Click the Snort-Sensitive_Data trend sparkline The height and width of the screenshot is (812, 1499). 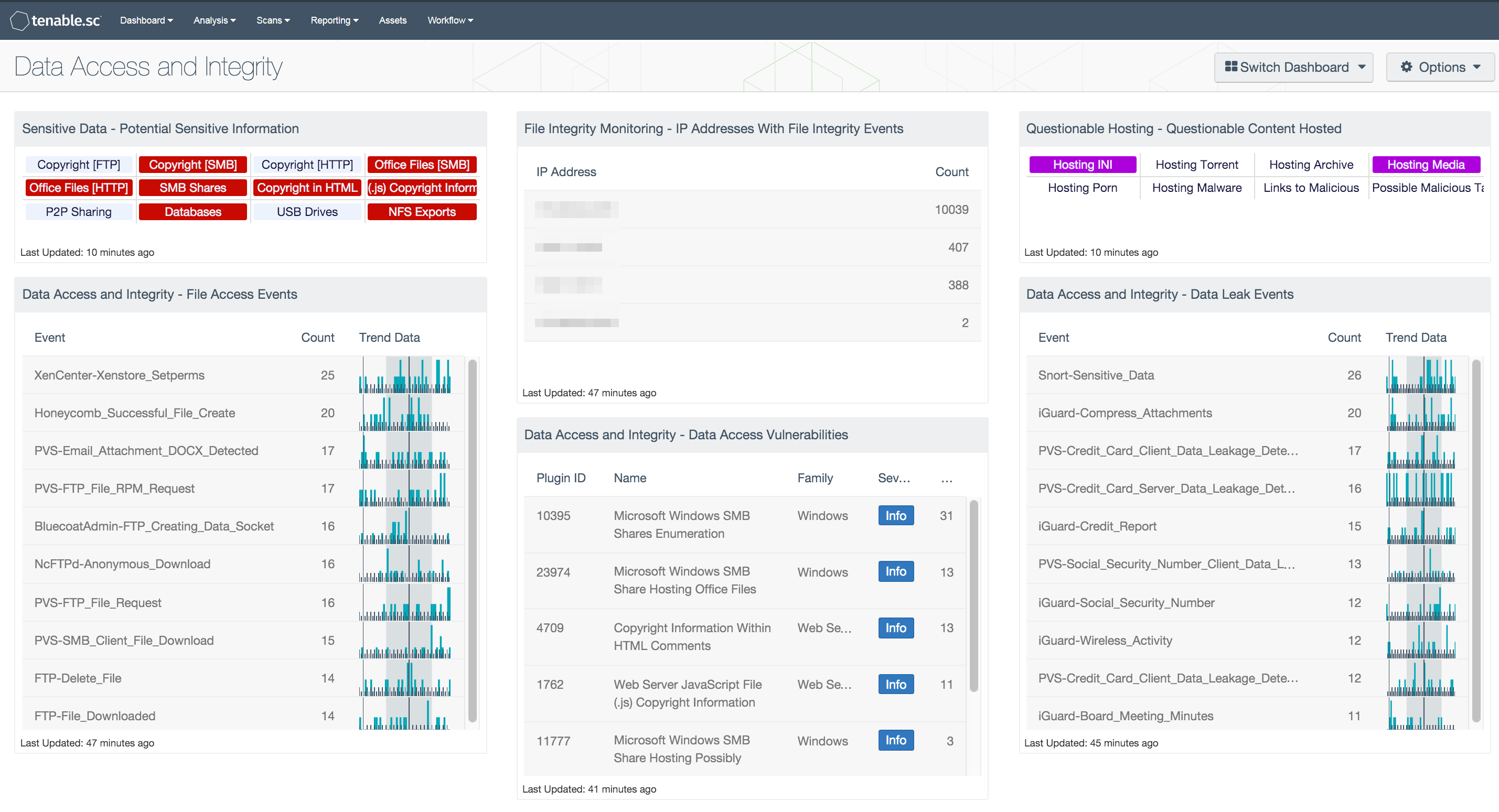(x=1420, y=375)
